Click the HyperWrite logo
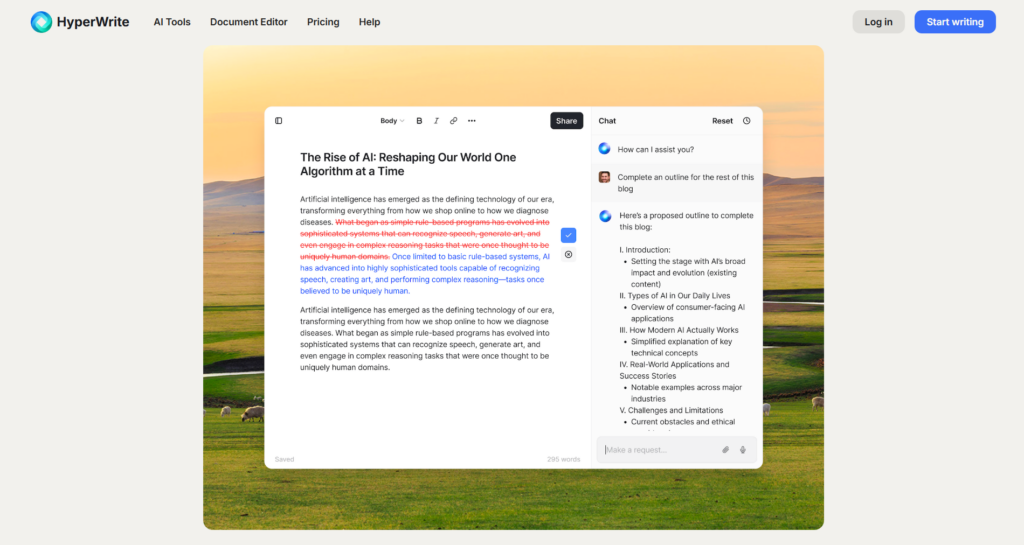The image size is (1024, 545). (x=80, y=22)
